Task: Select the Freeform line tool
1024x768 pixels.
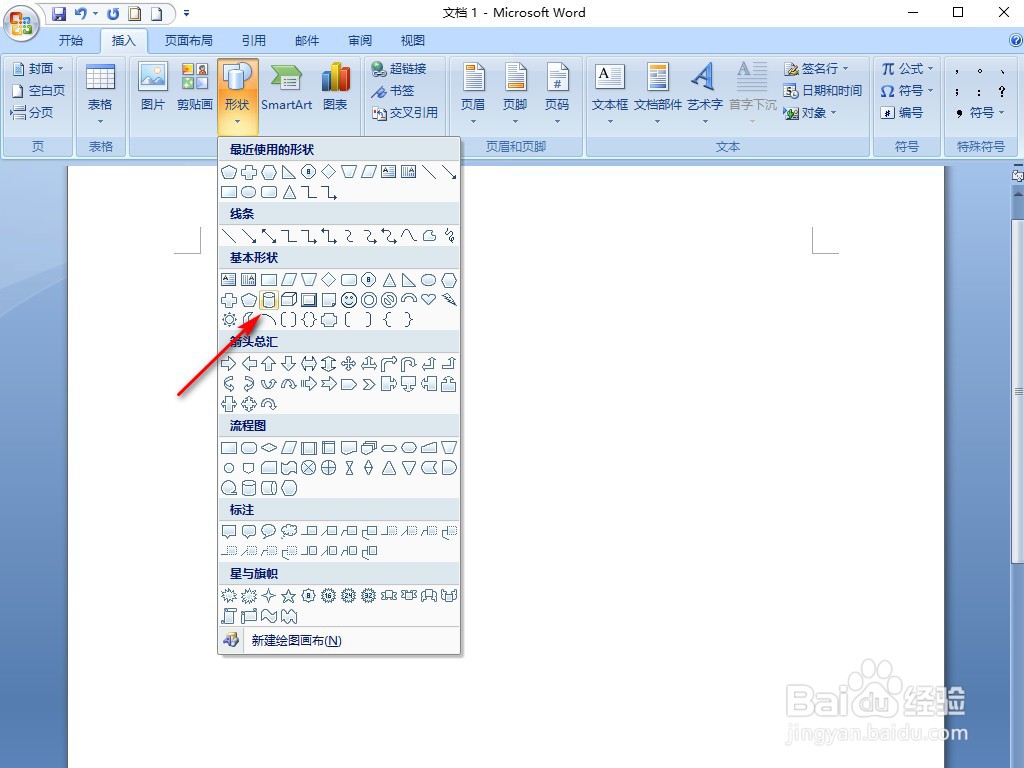Action: coord(428,236)
